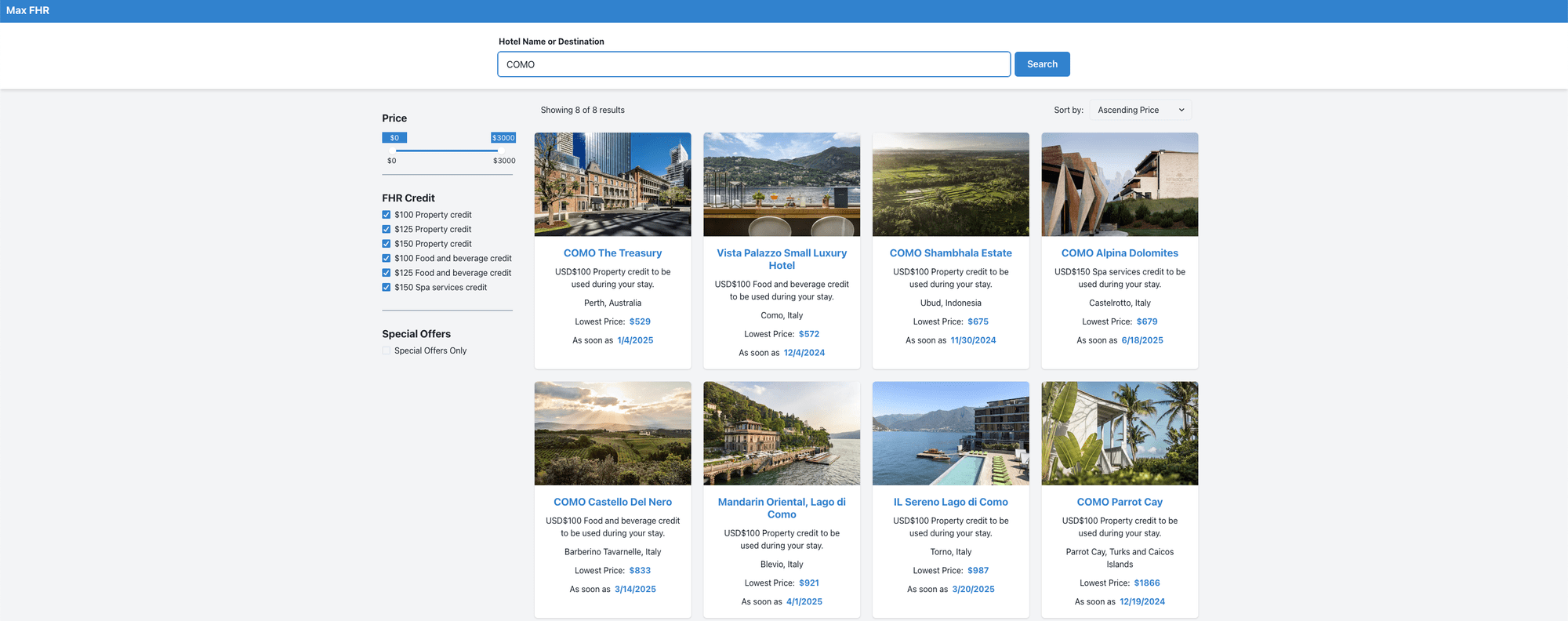Image resolution: width=1568 pixels, height=621 pixels.
Task: Select the 11/30/2024 availability date
Action: [x=973, y=340]
